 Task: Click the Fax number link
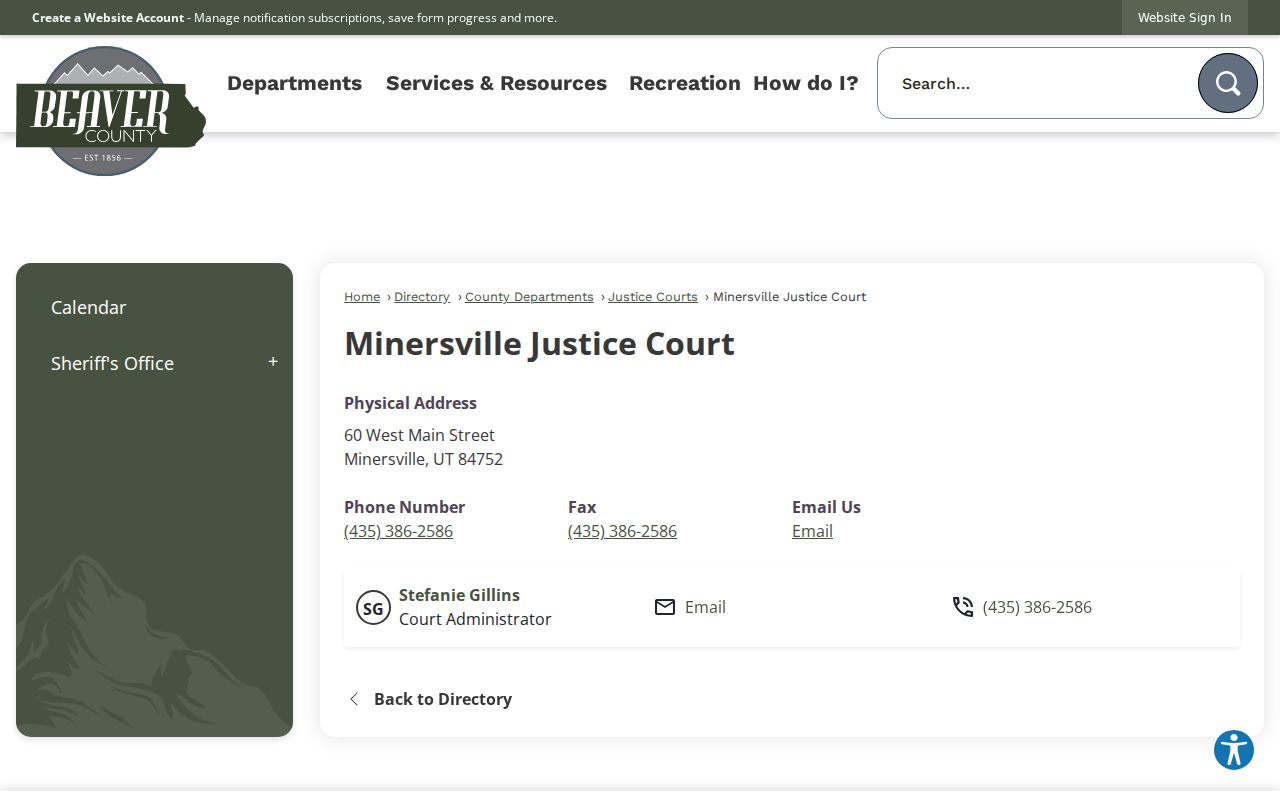622,531
